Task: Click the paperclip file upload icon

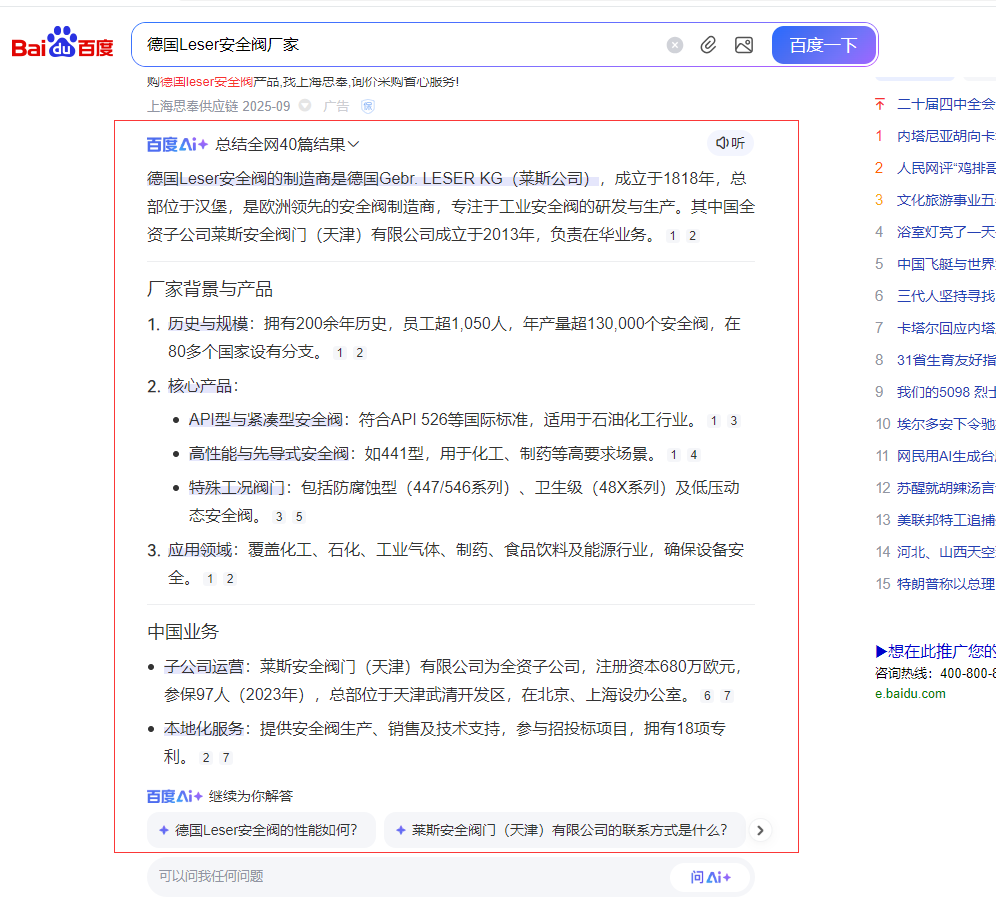Action: pyautogui.click(x=708, y=45)
